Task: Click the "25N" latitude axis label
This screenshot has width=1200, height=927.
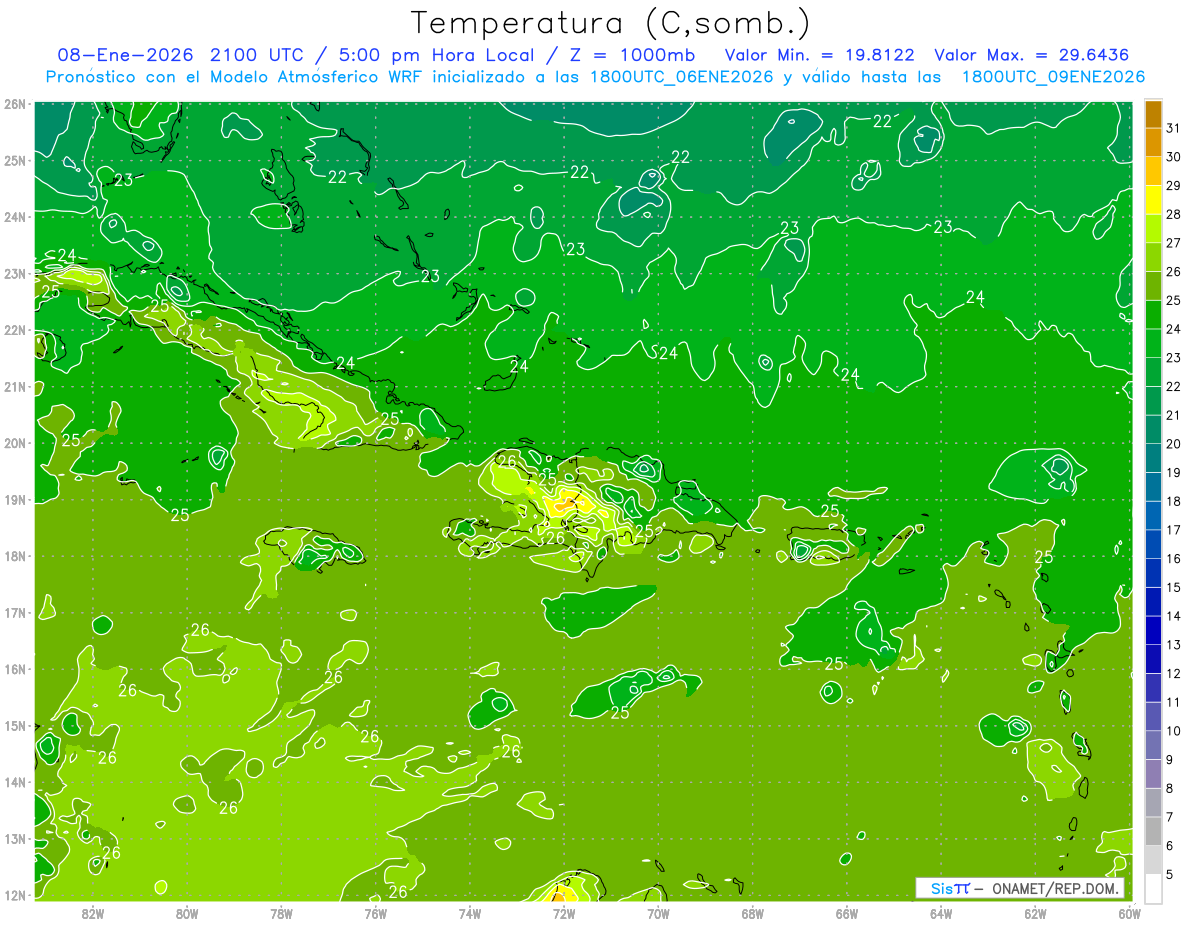Action: tap(14, 160)
